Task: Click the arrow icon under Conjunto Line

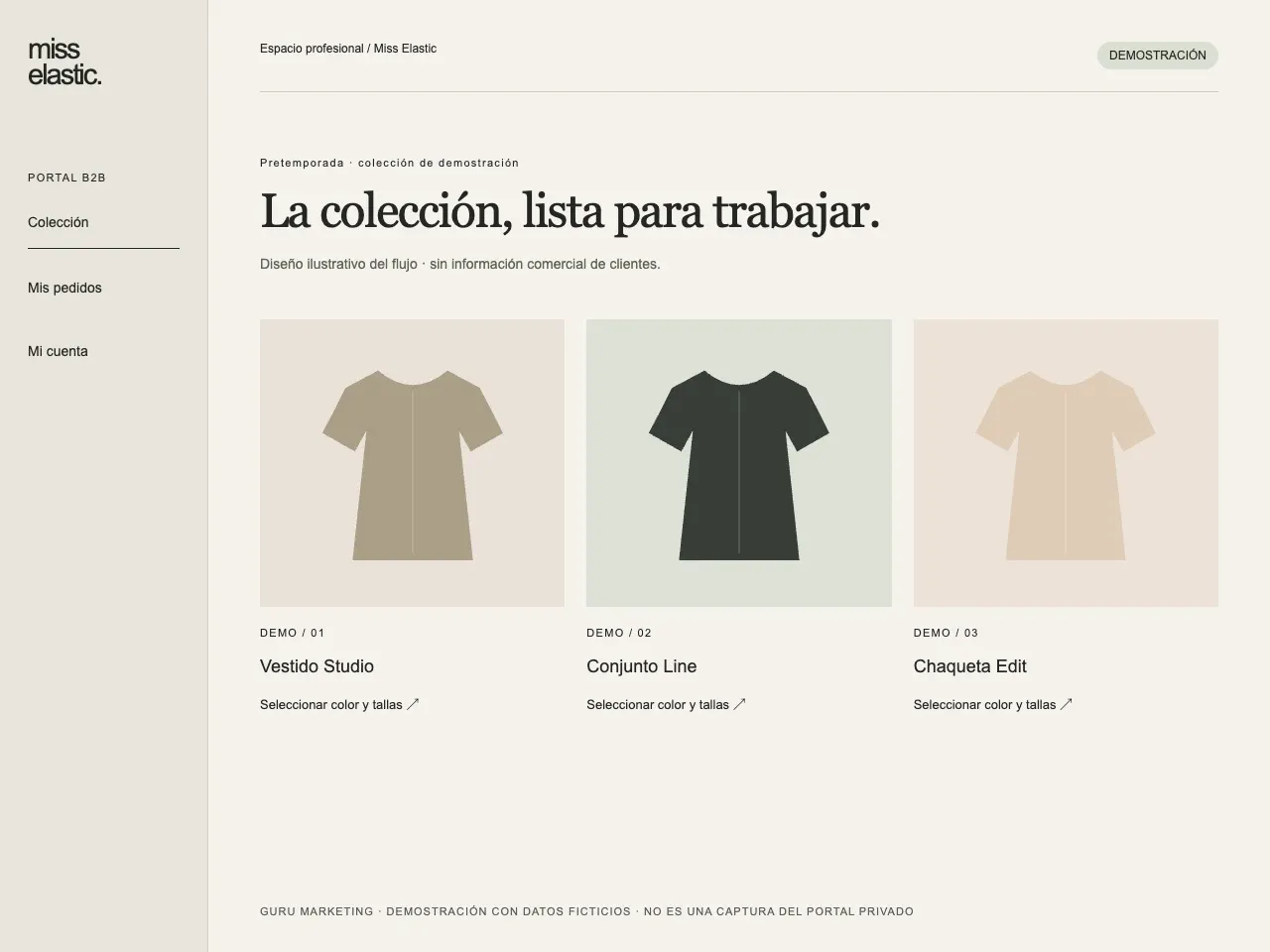Action: tap(739, 705)
